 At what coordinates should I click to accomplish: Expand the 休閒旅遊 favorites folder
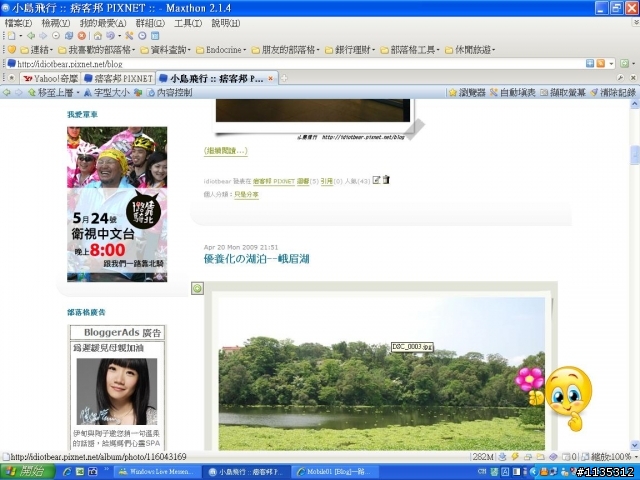pos(470,50)
